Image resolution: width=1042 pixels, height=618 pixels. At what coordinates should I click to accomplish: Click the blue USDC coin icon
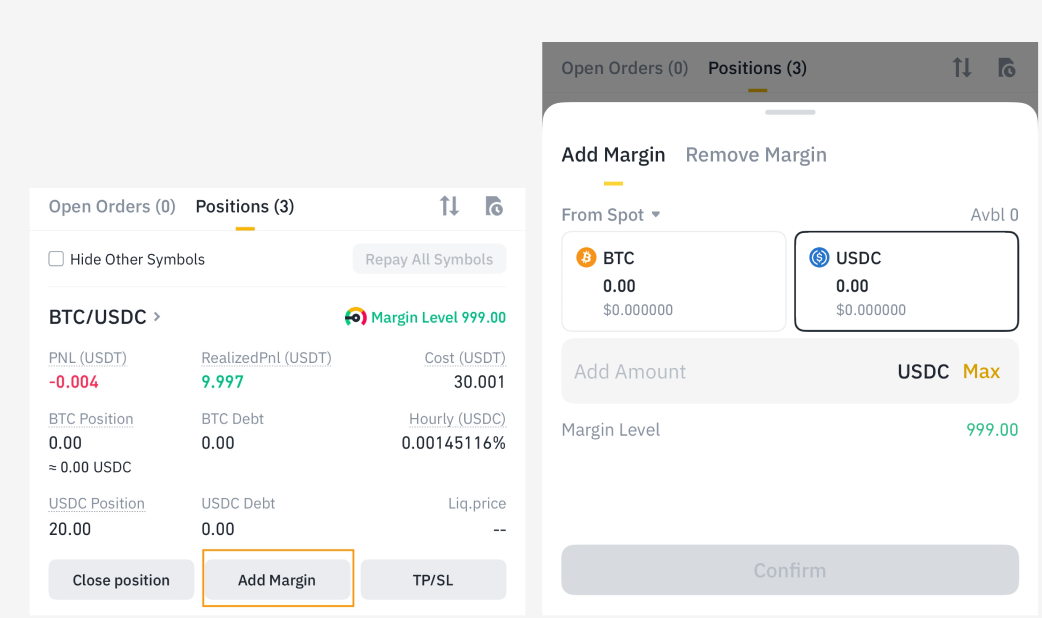[819, 257]
